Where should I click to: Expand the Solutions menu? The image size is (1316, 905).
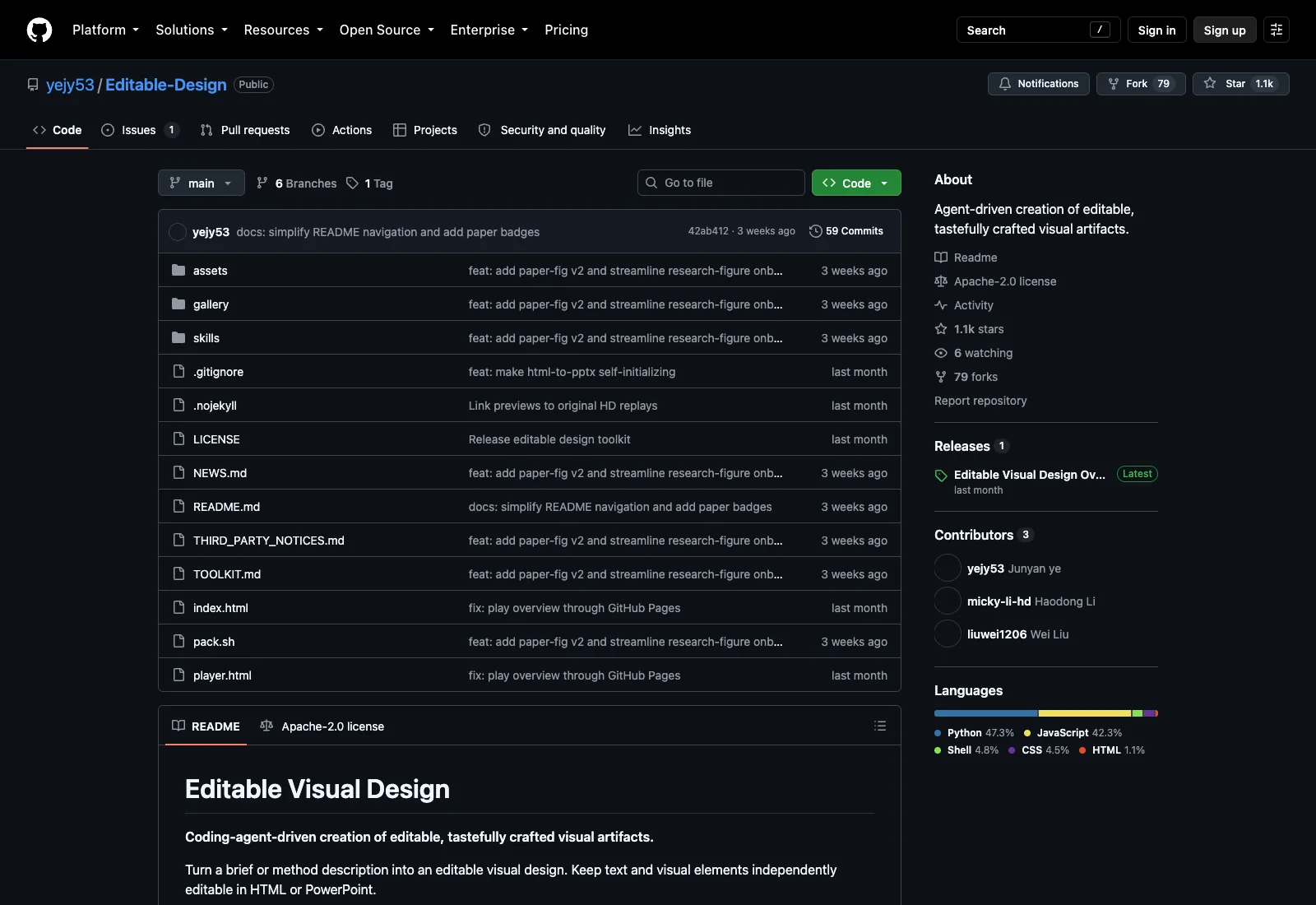(192, 30)
